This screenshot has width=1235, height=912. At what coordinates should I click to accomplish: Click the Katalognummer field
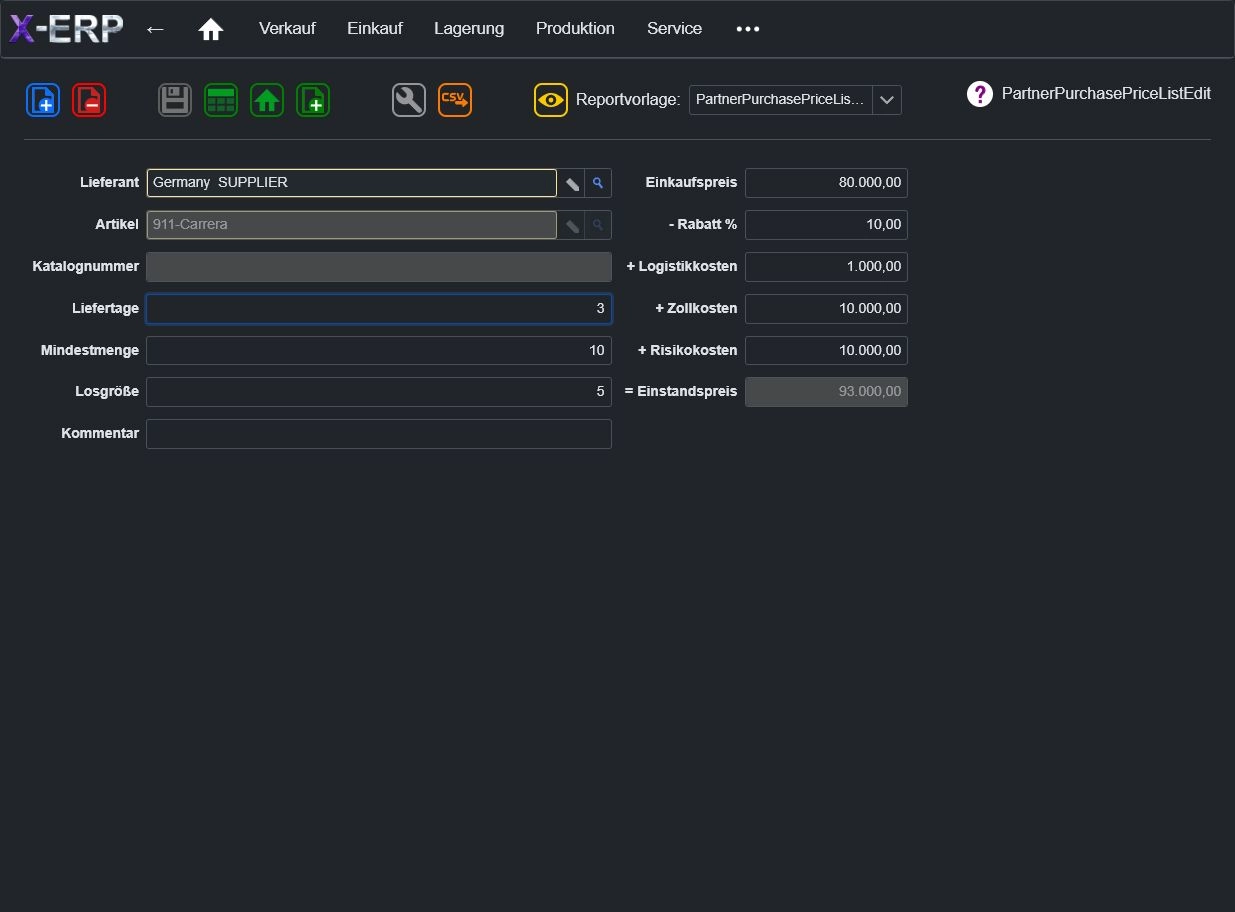click(379, 267)
